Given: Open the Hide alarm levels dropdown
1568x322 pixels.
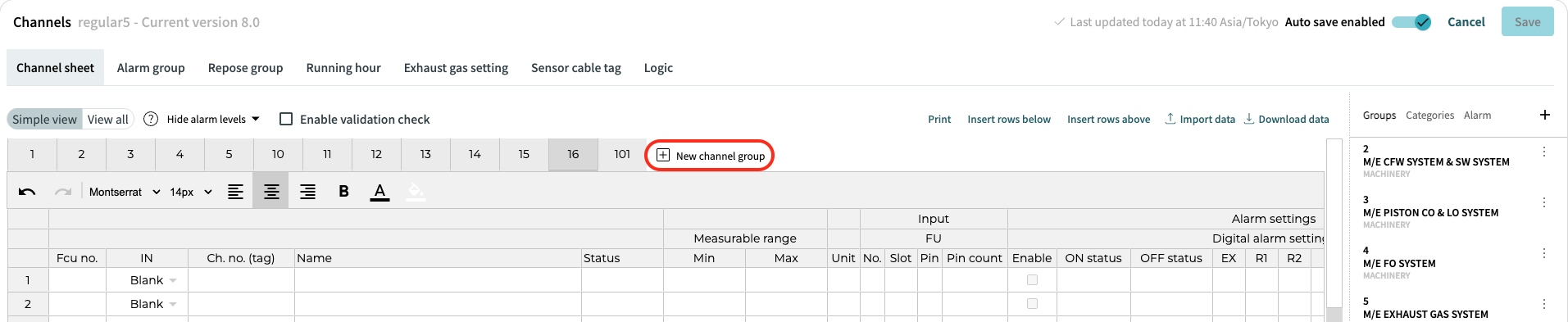Looking at the screenshot, I should click(x=213, y=119).
